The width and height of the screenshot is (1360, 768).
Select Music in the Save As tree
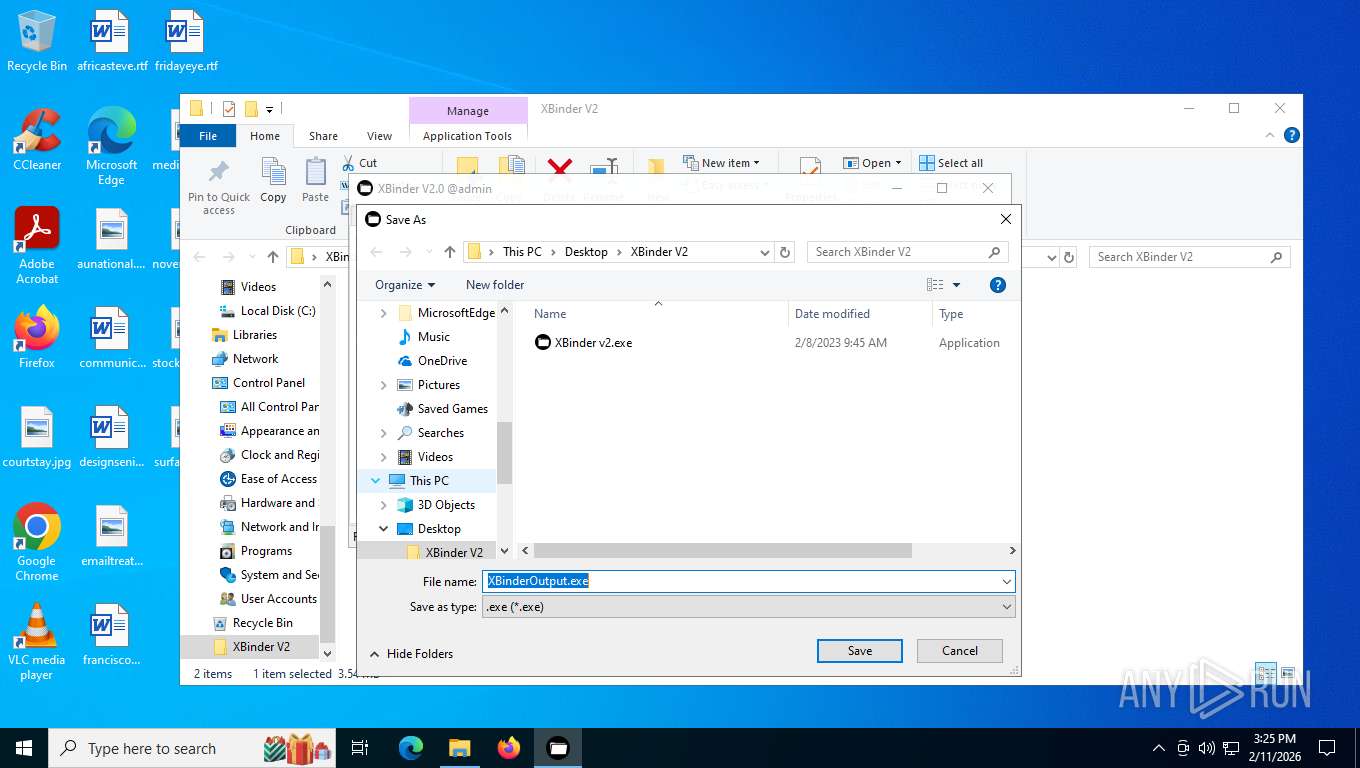(x=434, y=337)
